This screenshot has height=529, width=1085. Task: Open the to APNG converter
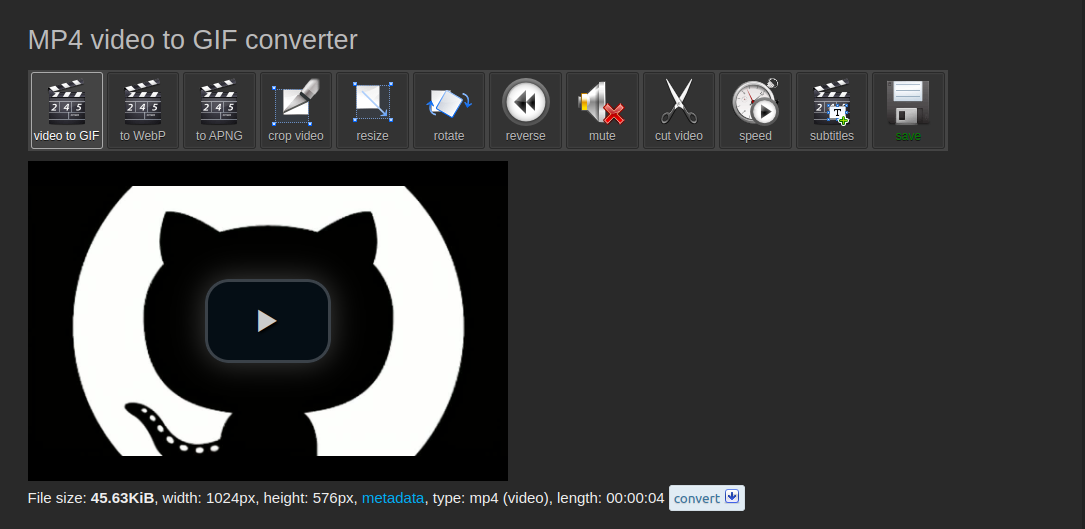pyautogui.click(x=219, y=110)
